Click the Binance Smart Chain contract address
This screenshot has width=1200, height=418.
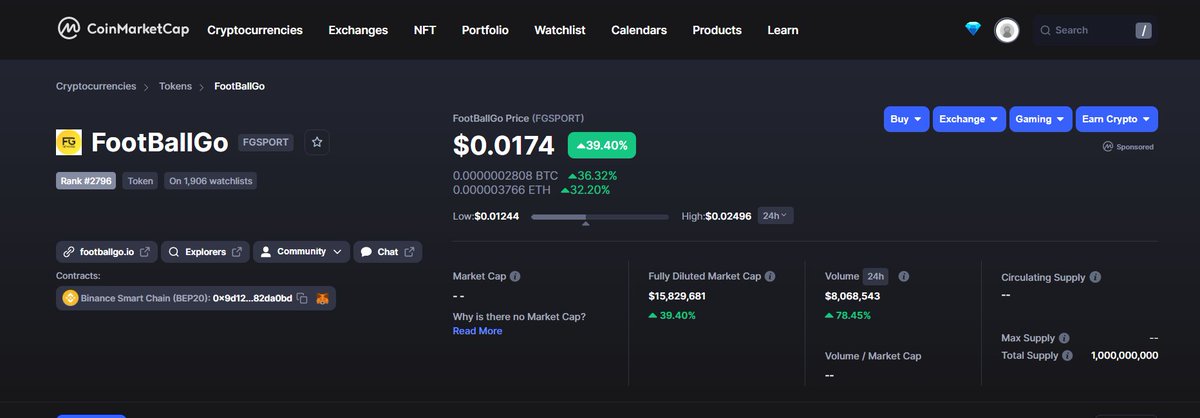(x=253, y=298)
